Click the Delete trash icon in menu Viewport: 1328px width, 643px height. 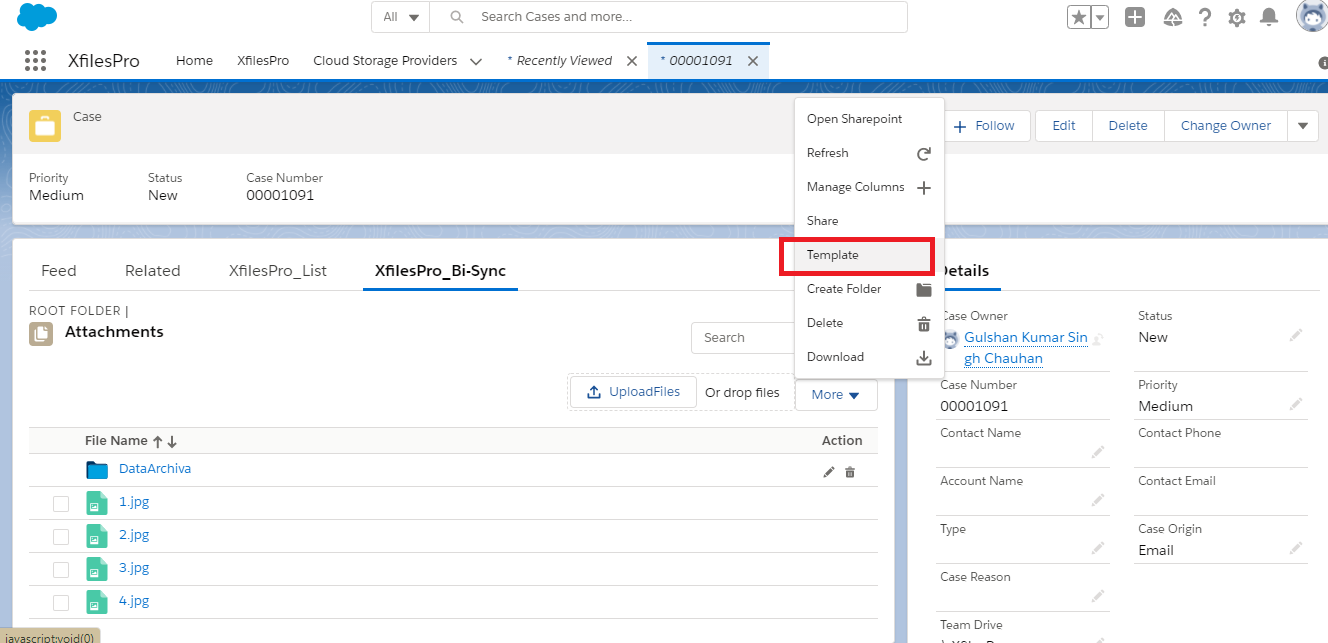click(x=924, y=324)
